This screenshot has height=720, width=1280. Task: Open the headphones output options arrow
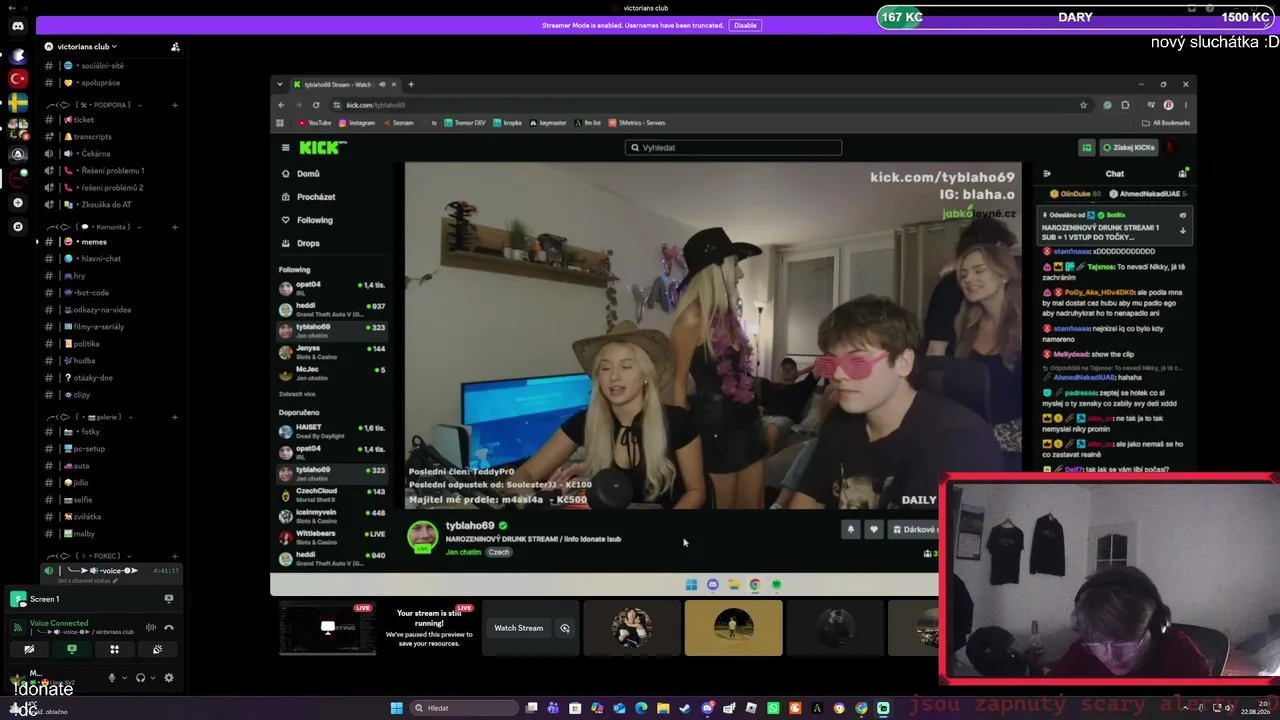tap(152, 678)
